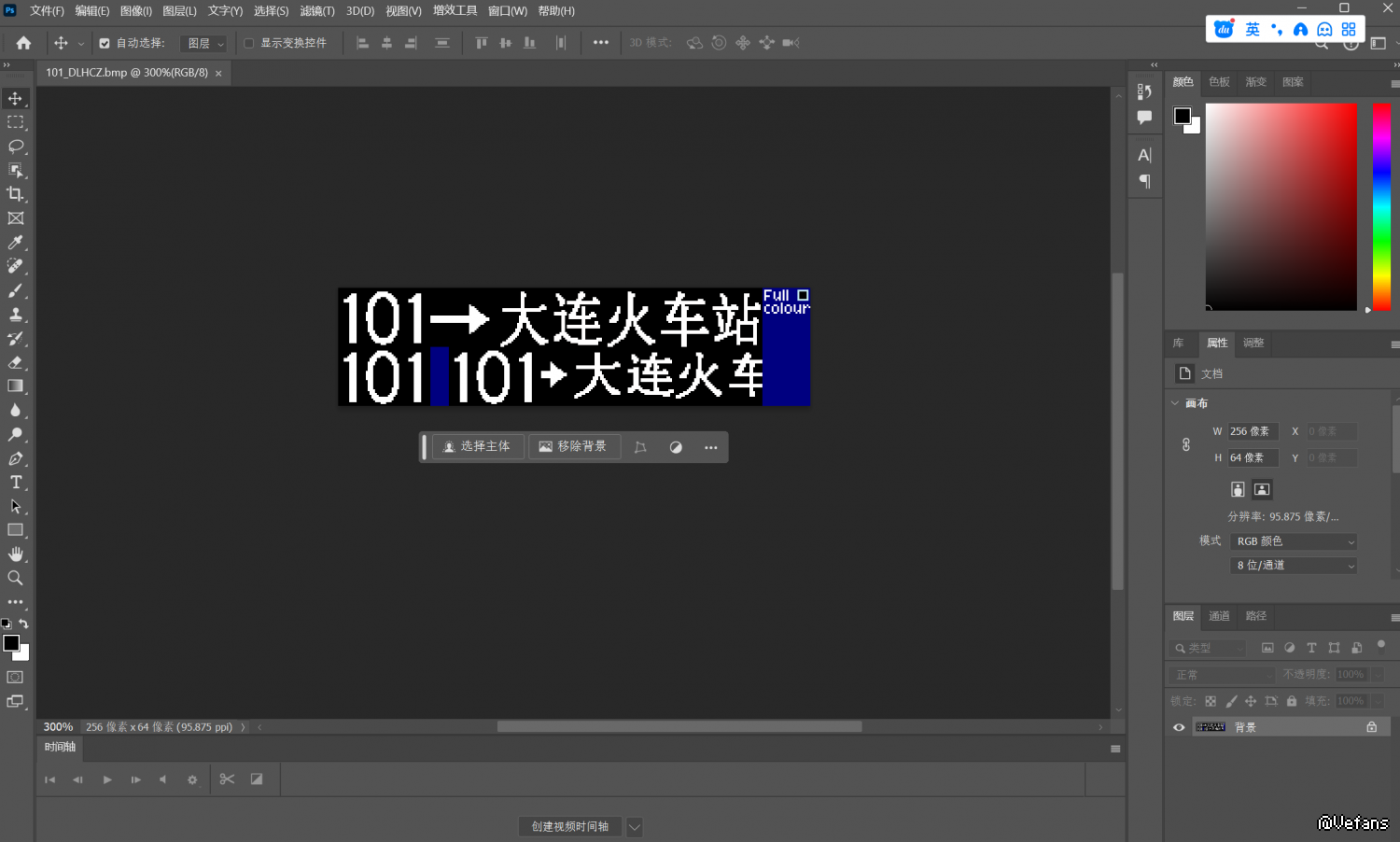
Task: Click the rainbow hue slider strip
Action: pyautogui.click(x=1381, y=205)
